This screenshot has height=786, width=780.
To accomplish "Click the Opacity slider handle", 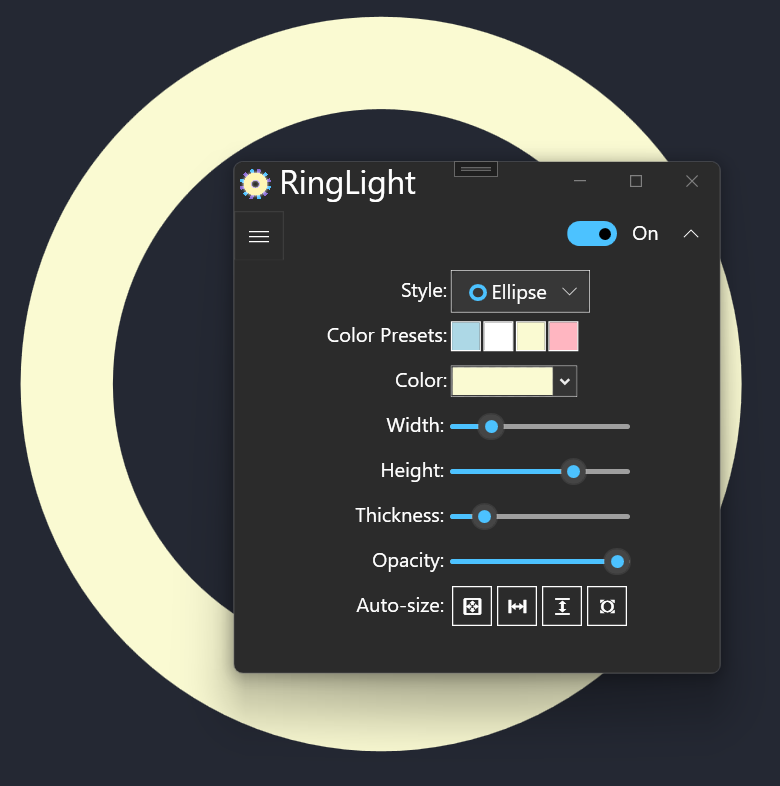I will pos(617,561).
